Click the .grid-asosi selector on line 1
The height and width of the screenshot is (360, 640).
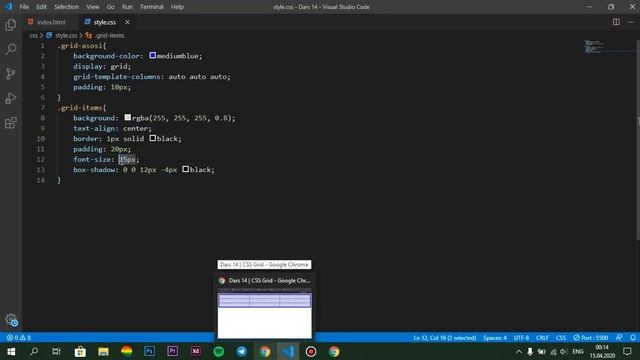click(x=82, y=45)
